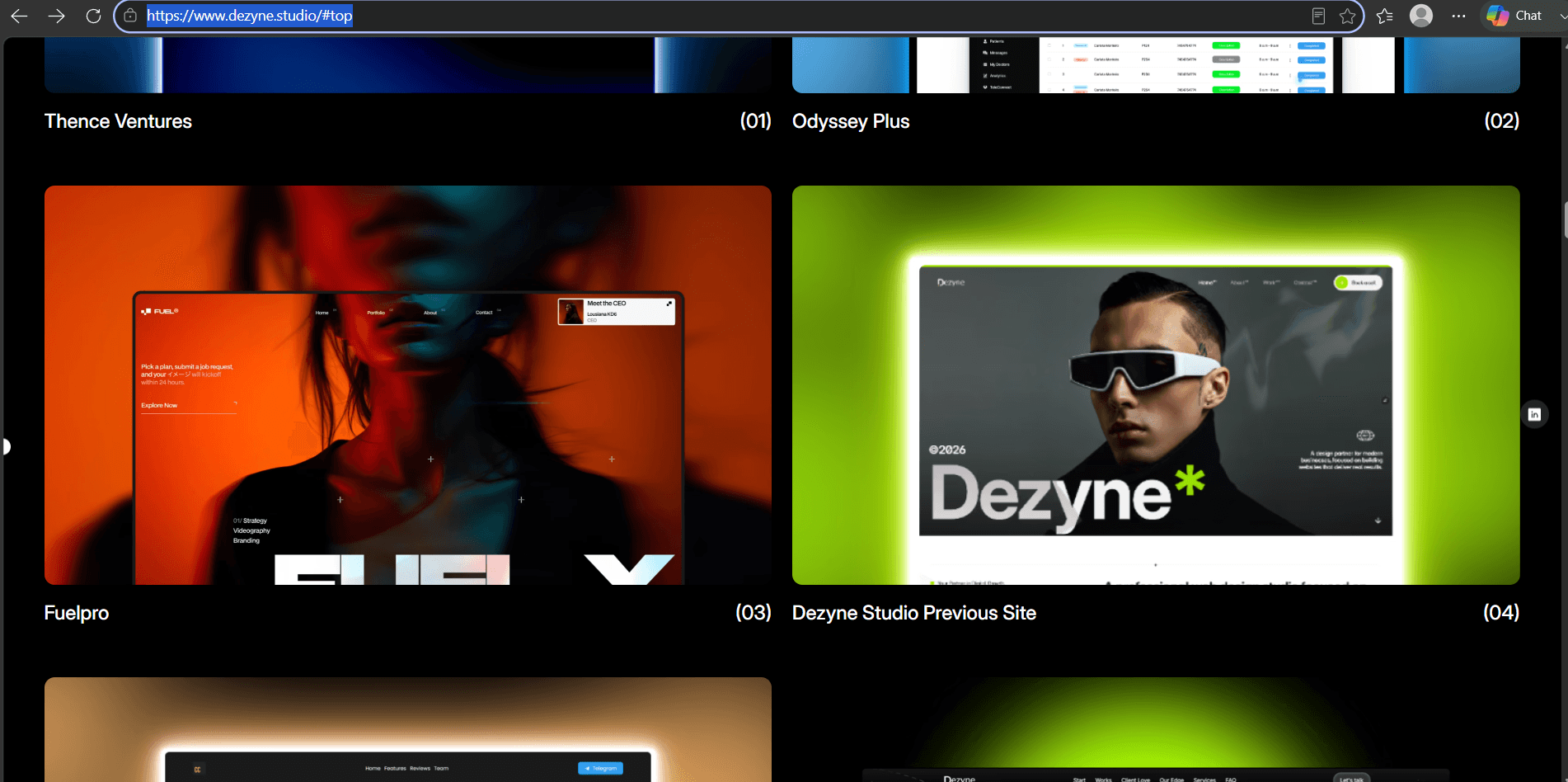Click the (04) project number
The width and height of the screenshot is (1568, 782).
[x=1501, y=613]
